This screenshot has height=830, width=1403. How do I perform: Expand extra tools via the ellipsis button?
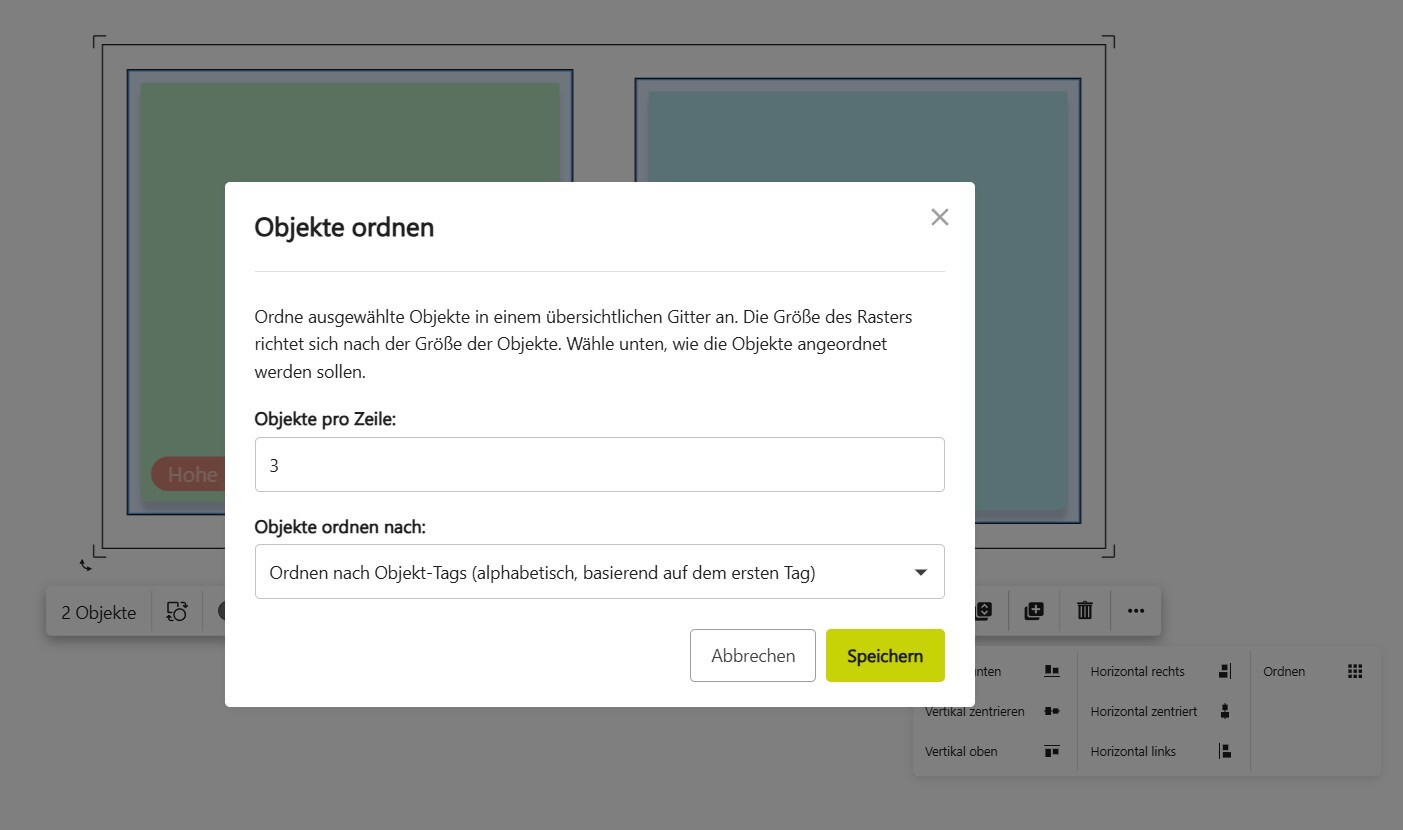(1135, 611)
